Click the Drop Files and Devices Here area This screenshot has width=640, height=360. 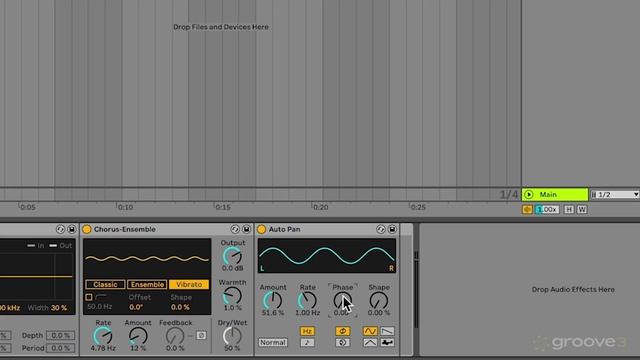(x=221, y=27)
